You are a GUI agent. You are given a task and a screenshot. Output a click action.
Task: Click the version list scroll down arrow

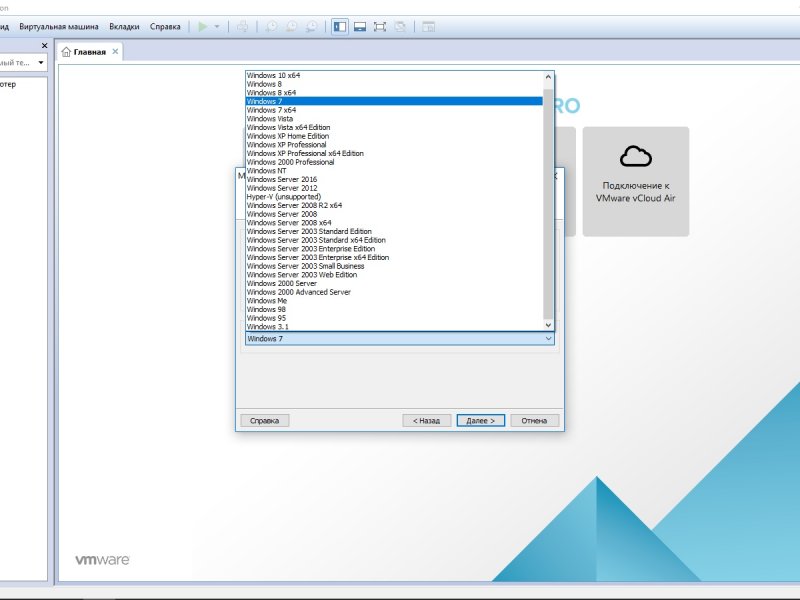coord(548,325)
